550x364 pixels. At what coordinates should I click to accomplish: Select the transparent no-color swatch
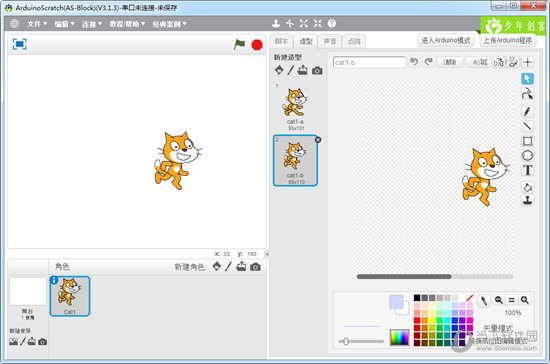470,298
